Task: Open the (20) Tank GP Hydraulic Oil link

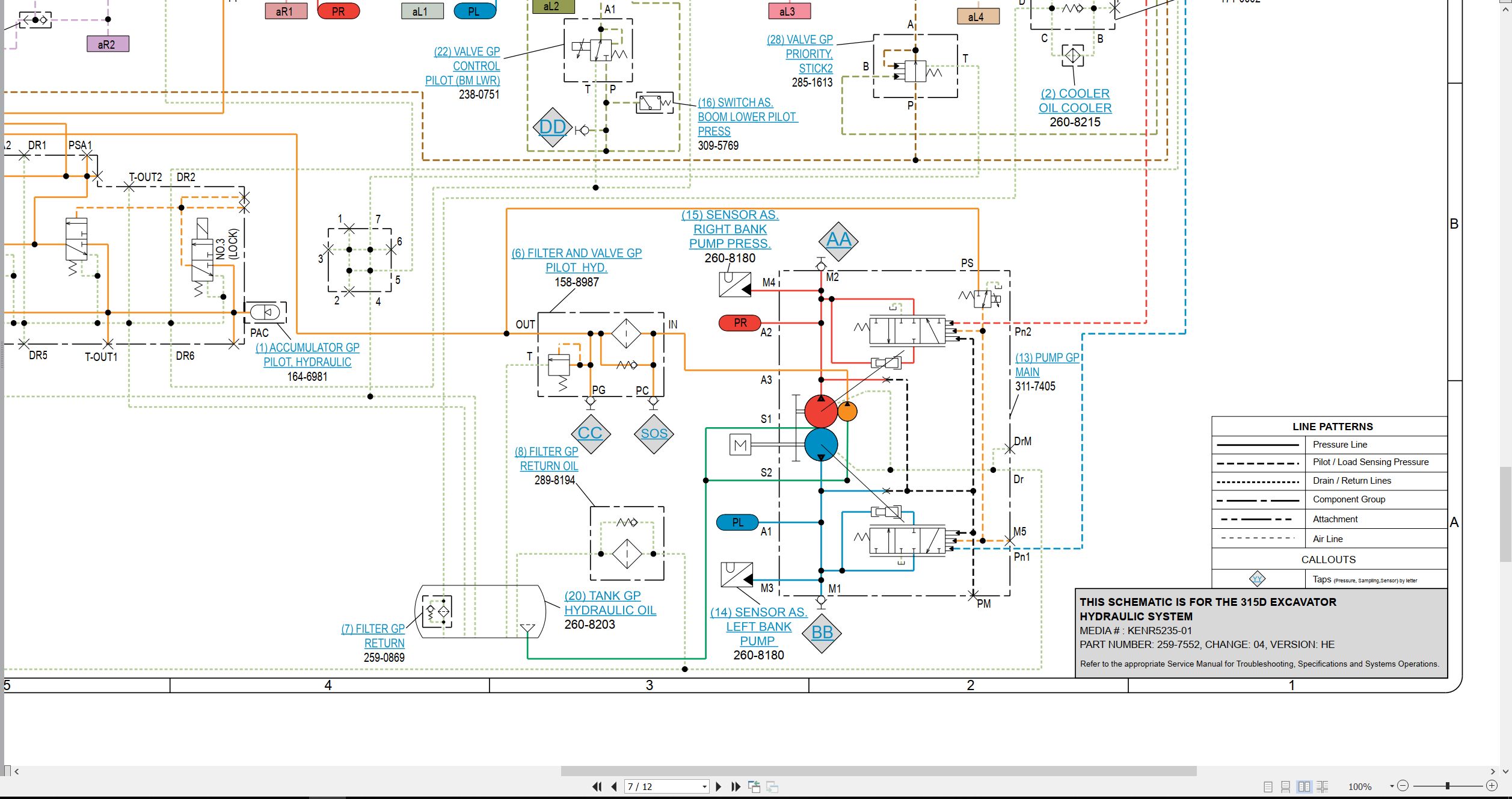Action: [610, 603]
